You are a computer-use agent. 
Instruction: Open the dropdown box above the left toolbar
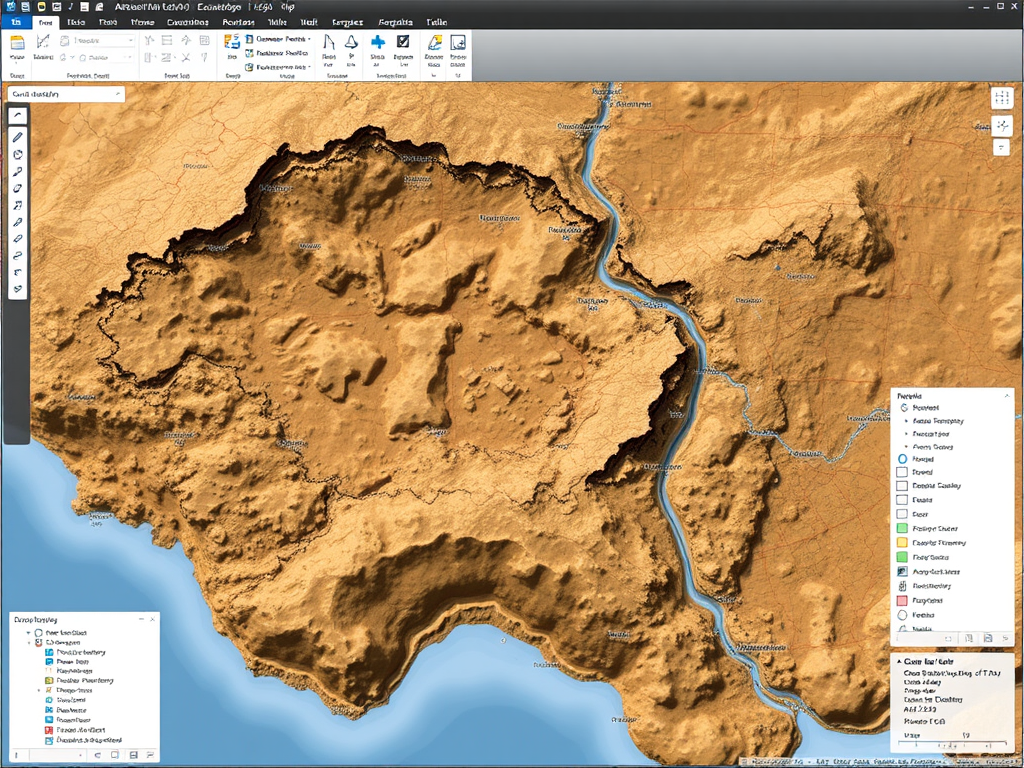(65, 94)
